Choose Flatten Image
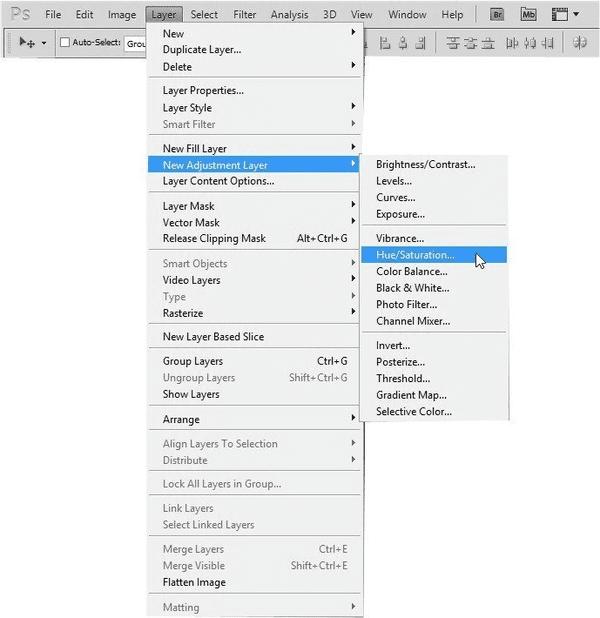Image resolution: width=600 pixels, height=618 pixels. coord(253,582)
